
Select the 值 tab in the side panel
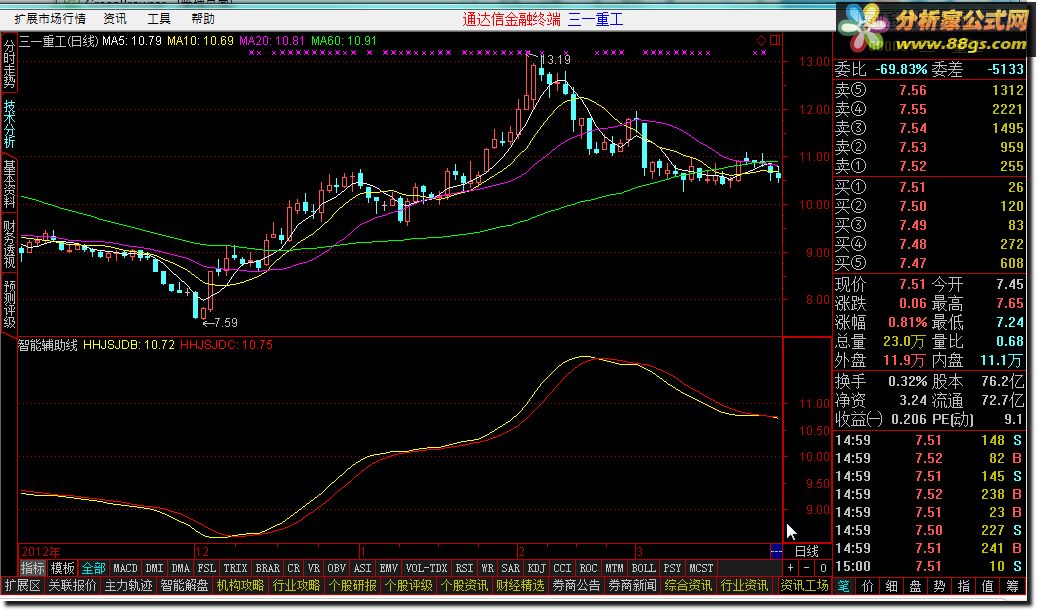tap(988, 586)
